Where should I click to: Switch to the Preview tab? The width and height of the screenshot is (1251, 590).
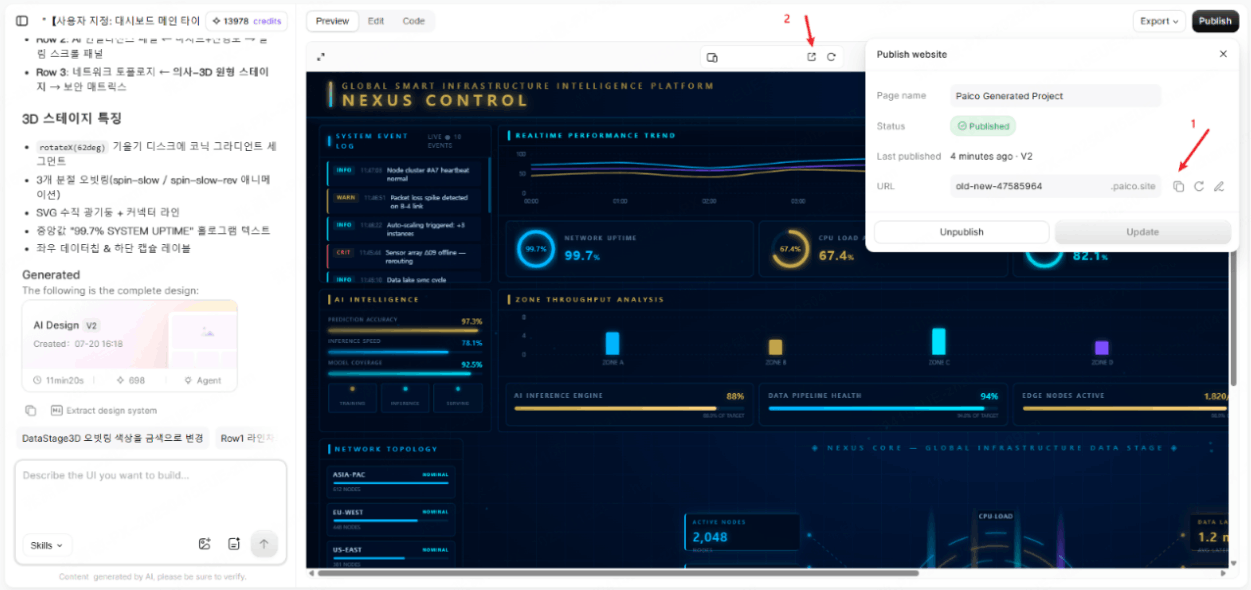332,21
